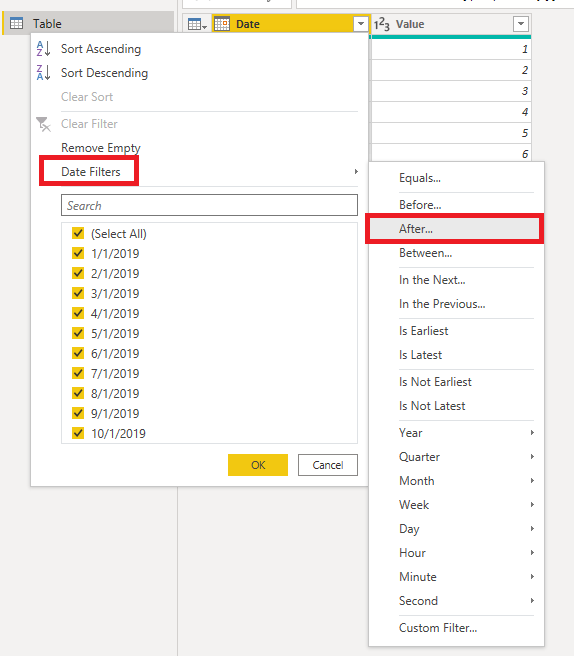This screenshot has height=656, width=574.
Task: Dismiss the filter menu with Cancel
Action: 328,465
